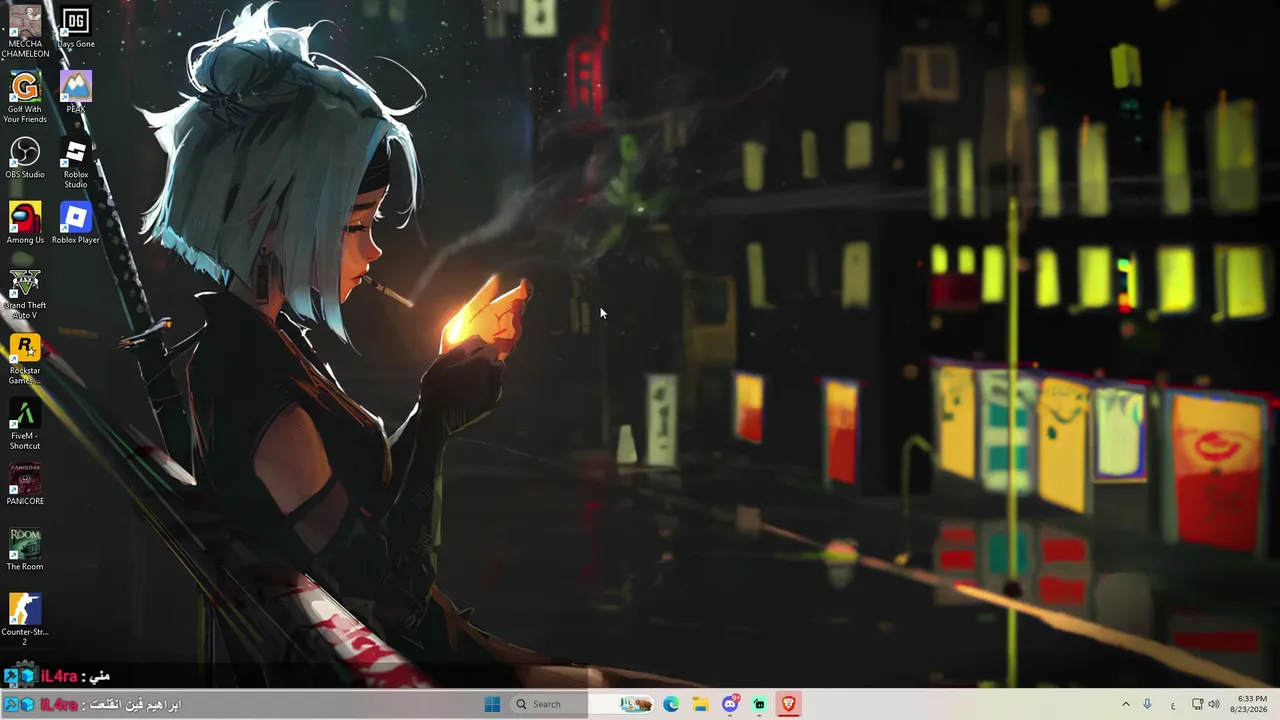Open network settings from the system tray
Screen dimensions: 1280x720
pyautogui.click(x=1197, y=704)
